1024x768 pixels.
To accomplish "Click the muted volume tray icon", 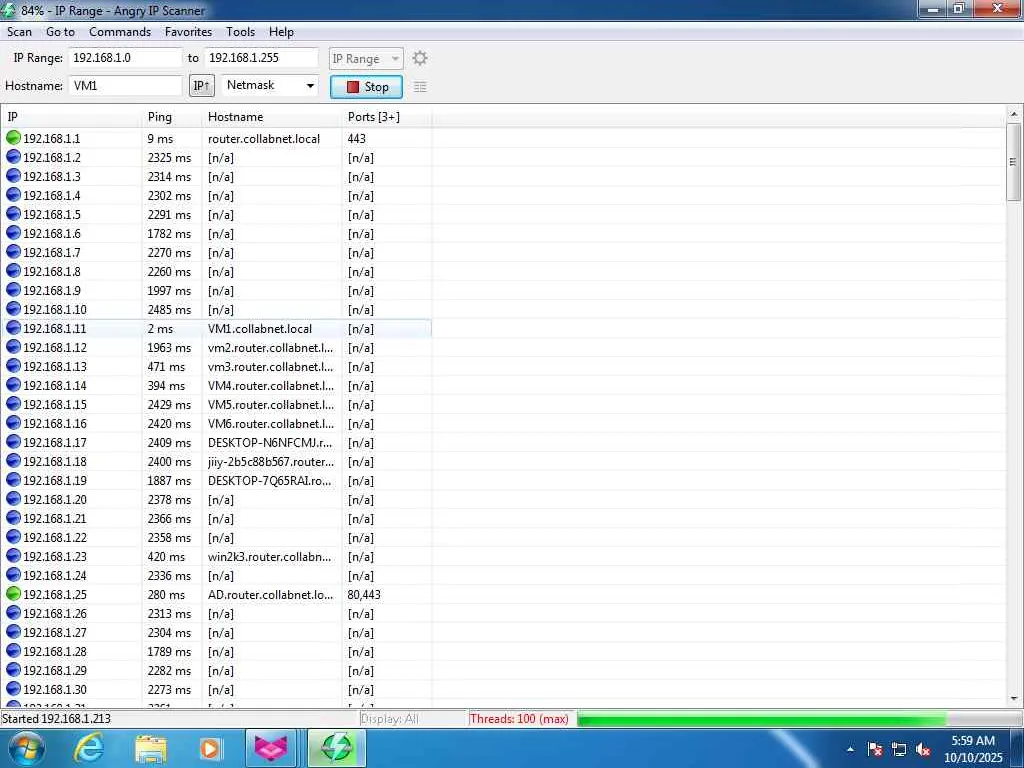I will coord(923,749).
